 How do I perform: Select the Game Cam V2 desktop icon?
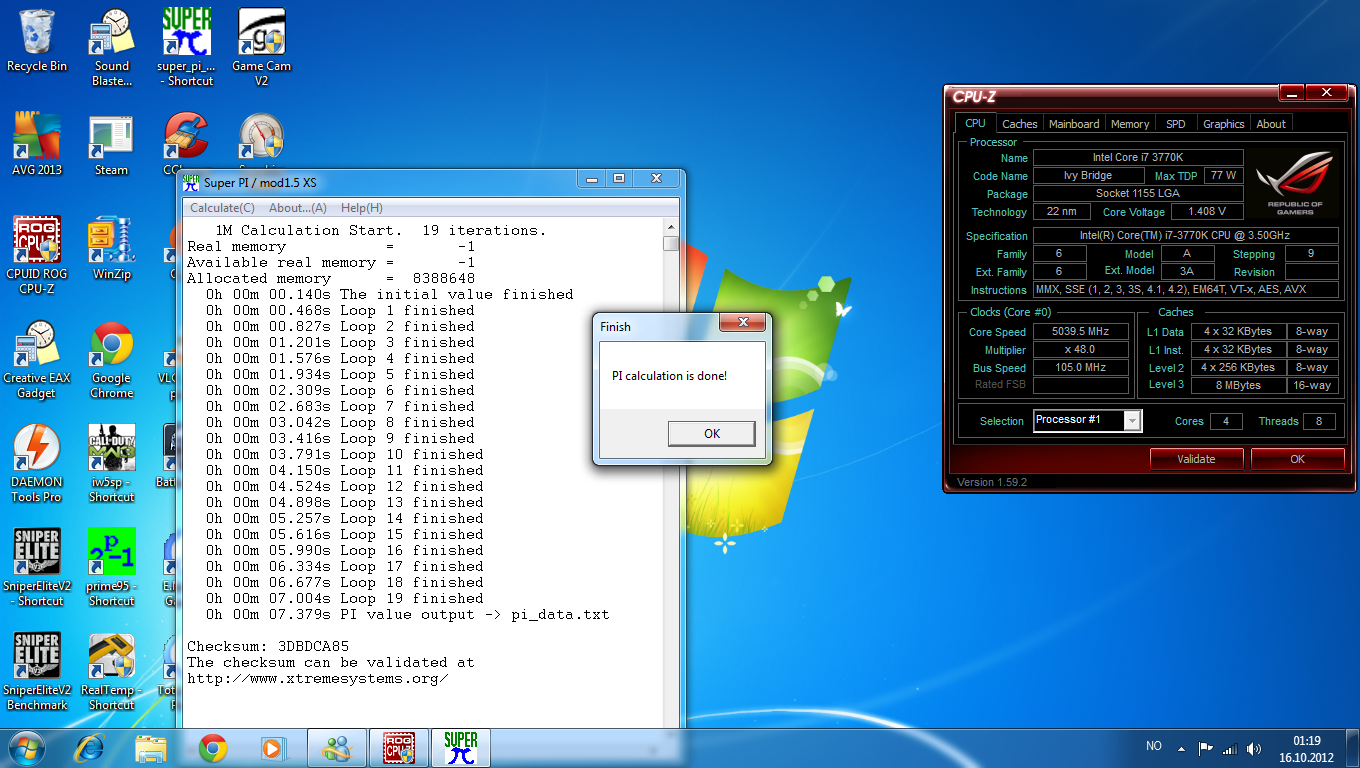[261, 47]
